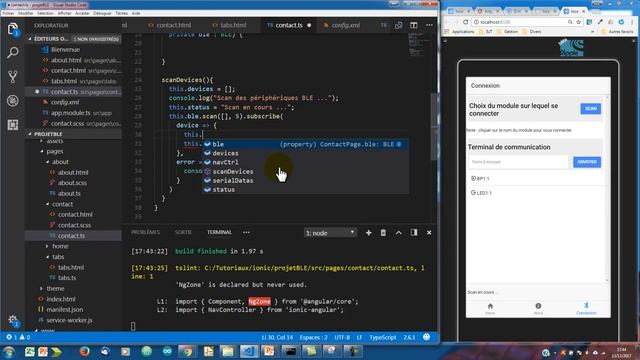Choose the serialDatas suggestion
The height and width of the screenshot is (360, 640).
tap(305, 180)
